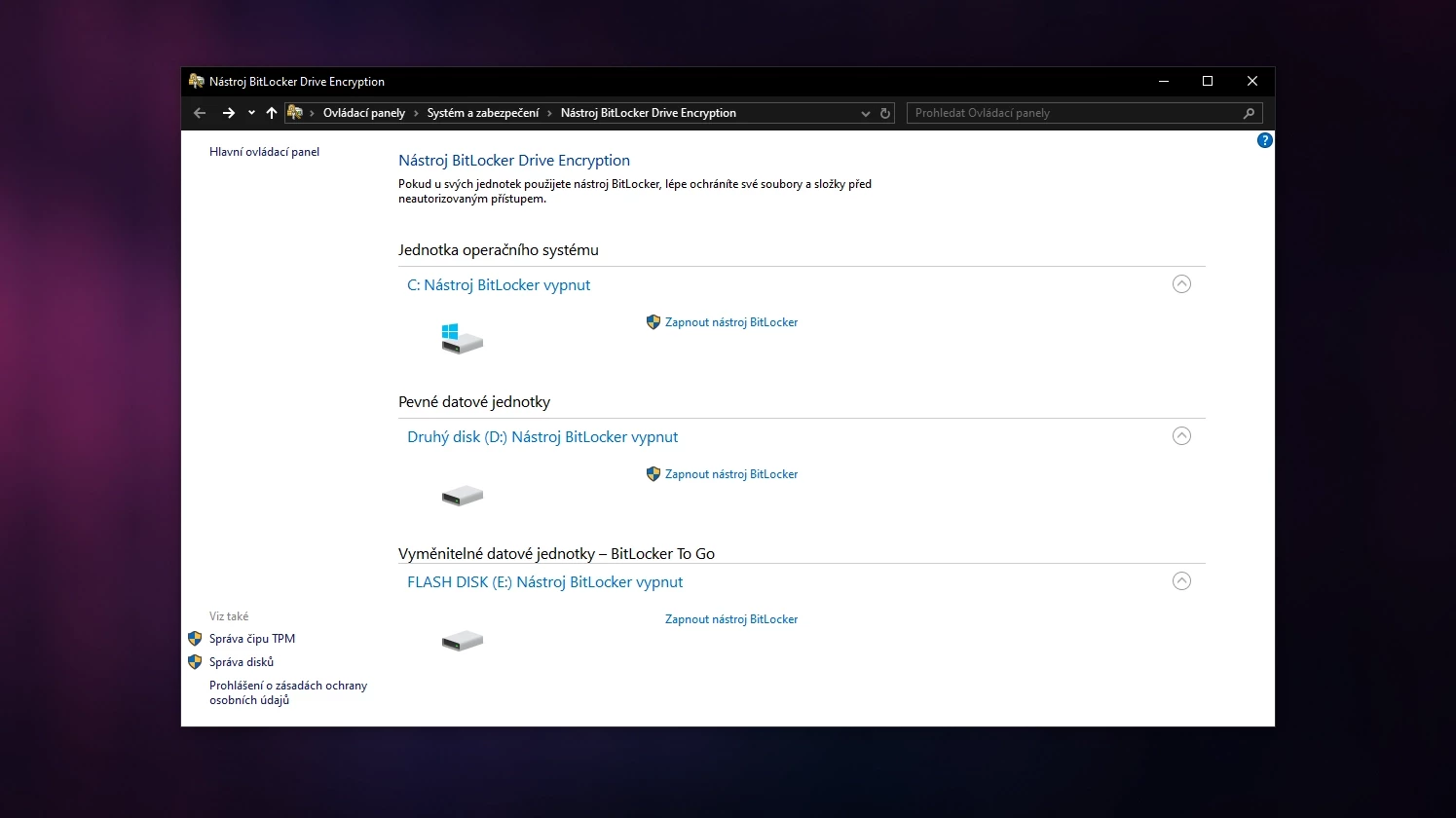Collapse the D: drive section chevron

click(1181, 436)
